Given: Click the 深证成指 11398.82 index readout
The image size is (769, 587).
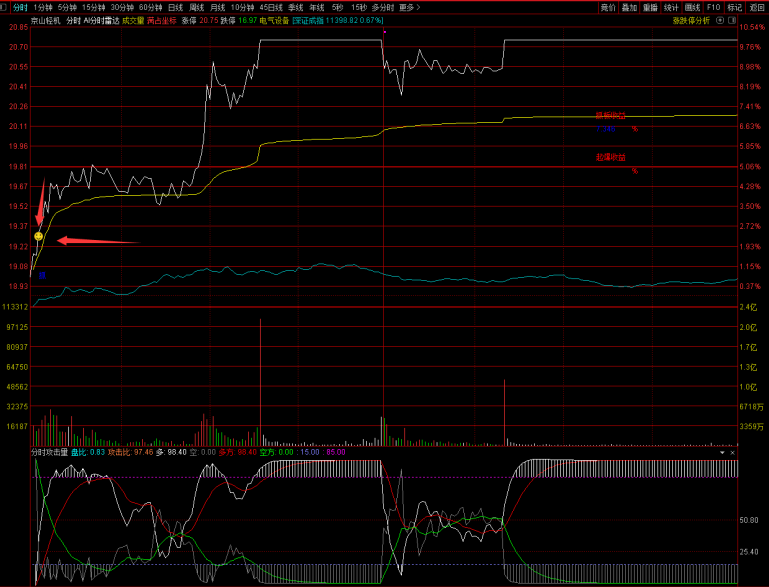Looking at the screenshot, I should point(338,21).
